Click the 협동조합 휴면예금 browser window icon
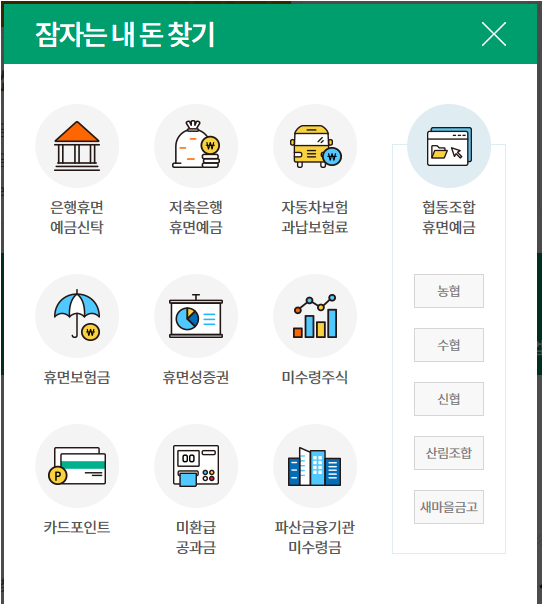 click(449, 146)
